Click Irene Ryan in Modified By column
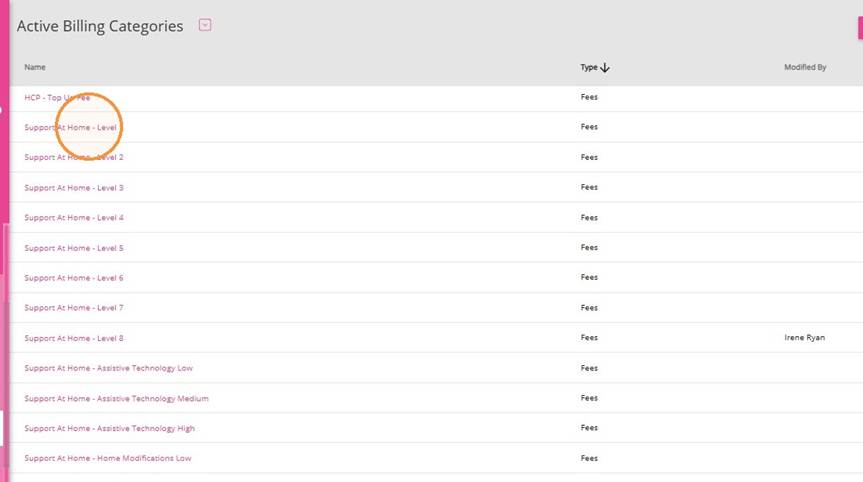The image size is (863, 482). [804, 337]
